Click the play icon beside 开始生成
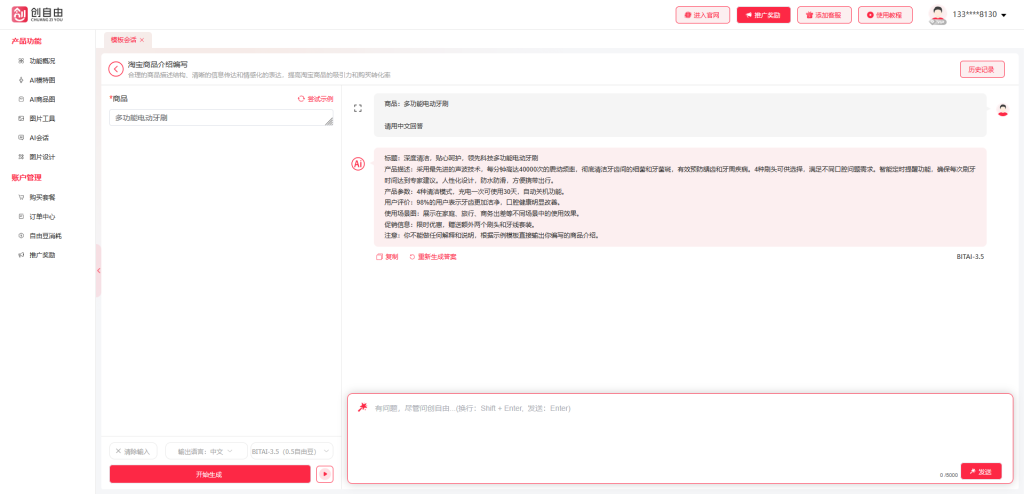Image resolution: width=1024 pixels, height=494 pixels. click(x=324, y=474)
